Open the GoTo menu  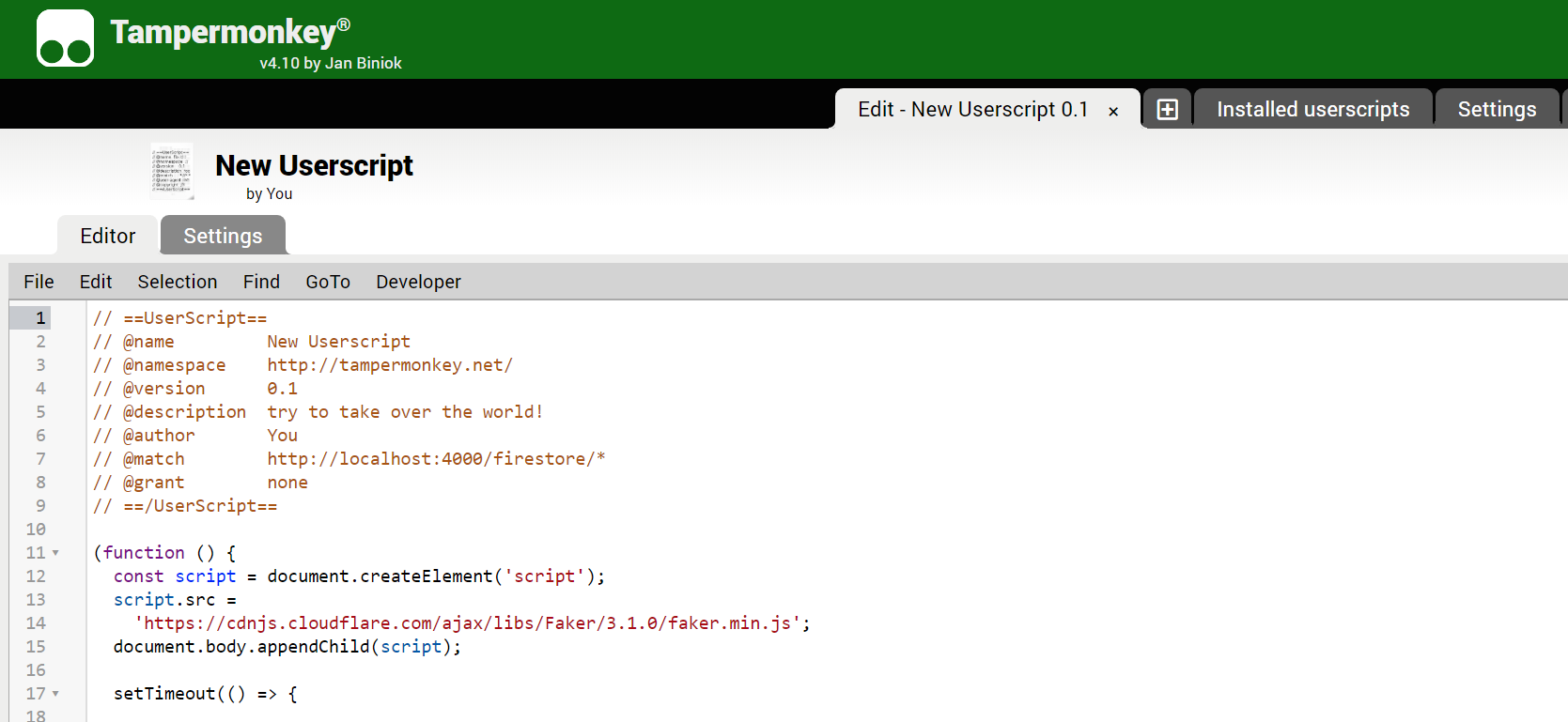328,282
